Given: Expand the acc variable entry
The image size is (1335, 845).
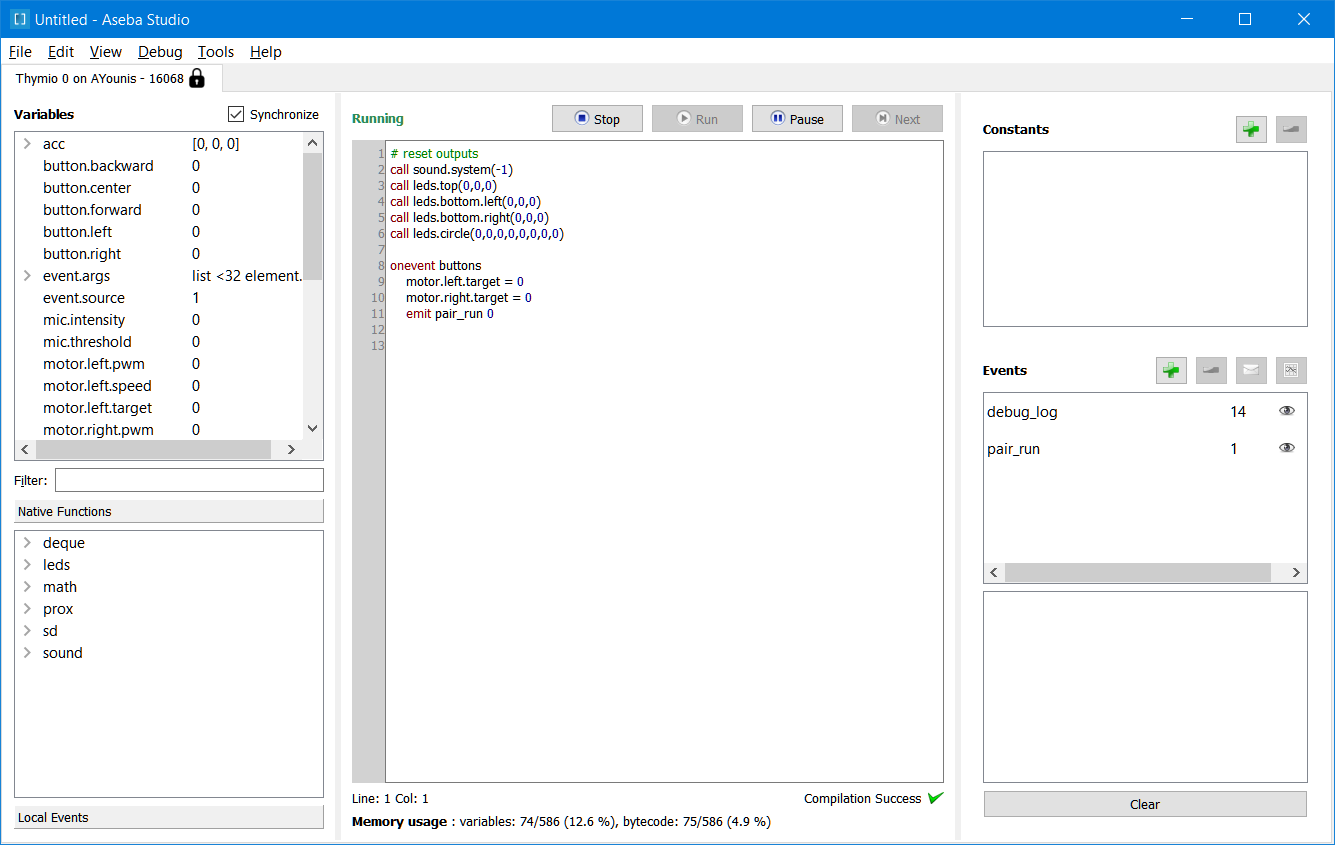Looking at the screenshot, I should pos(26,143).
